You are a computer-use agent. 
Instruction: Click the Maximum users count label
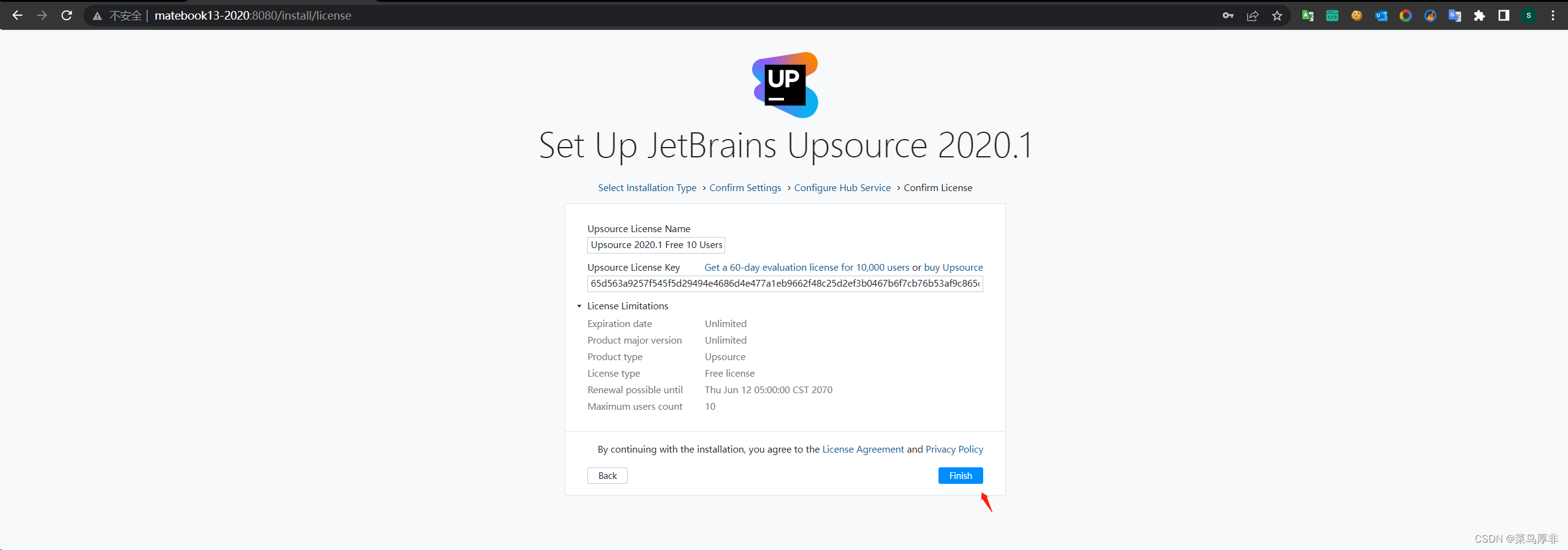coord(635,407)
